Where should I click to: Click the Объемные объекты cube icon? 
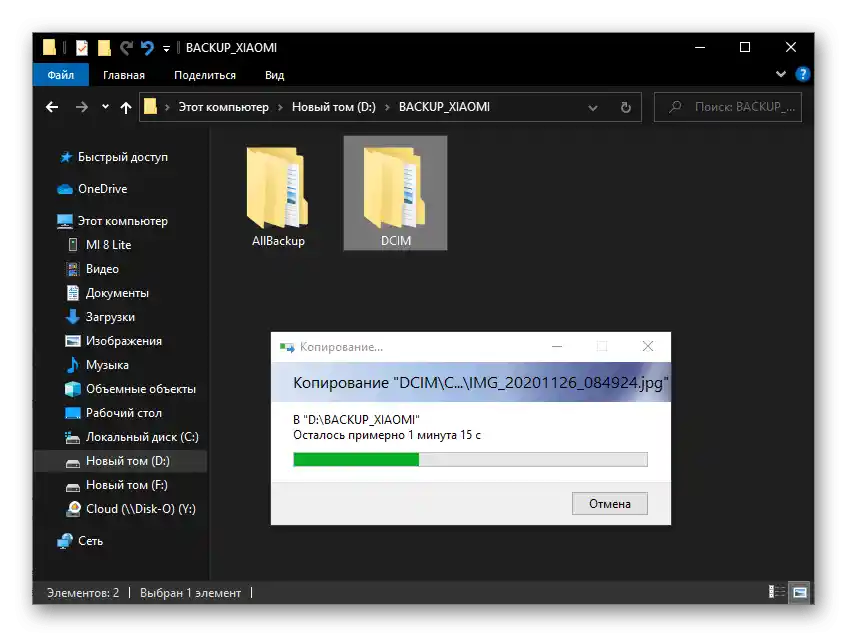pos(72,389)
